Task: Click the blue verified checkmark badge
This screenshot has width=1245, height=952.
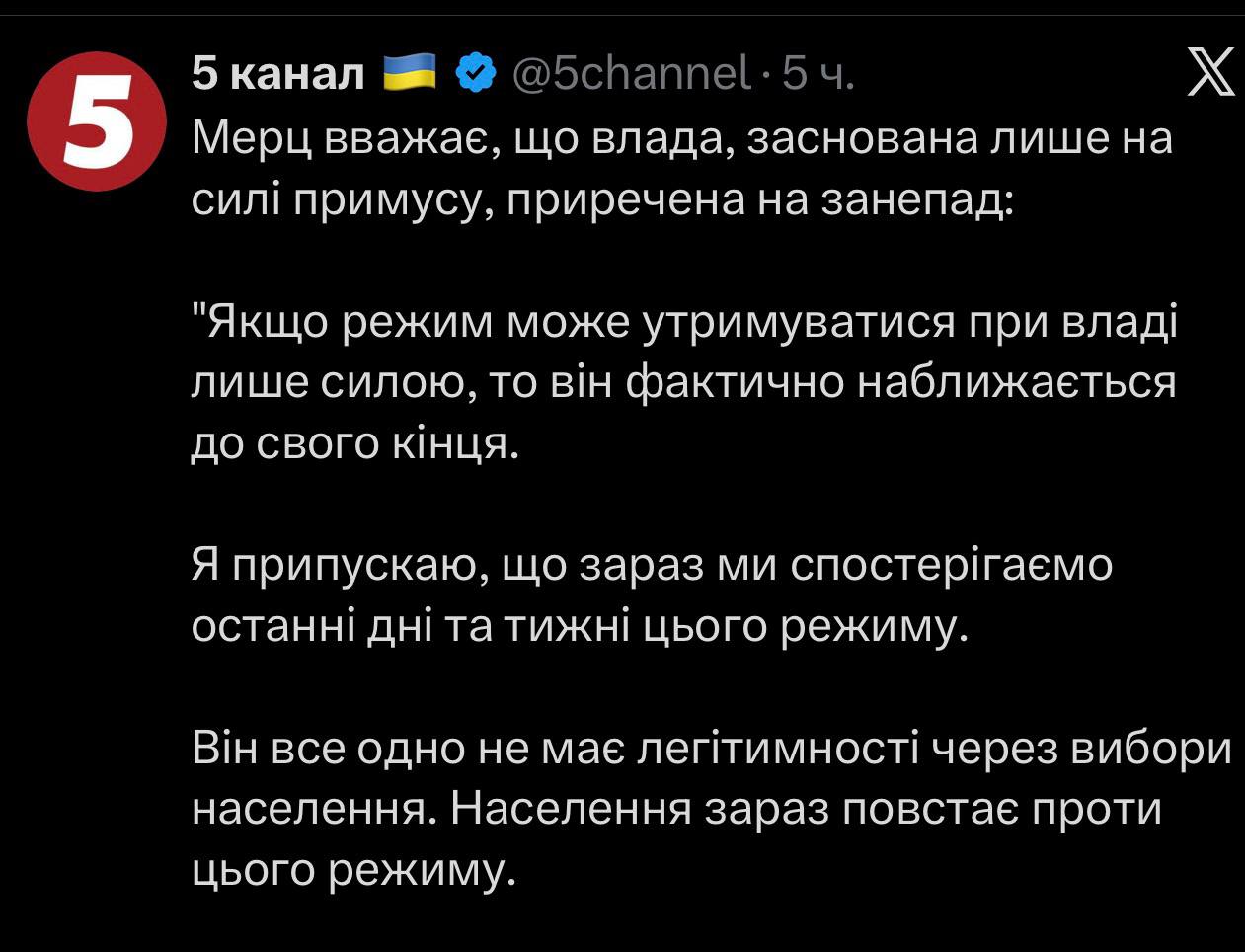Action: (475, 73)
